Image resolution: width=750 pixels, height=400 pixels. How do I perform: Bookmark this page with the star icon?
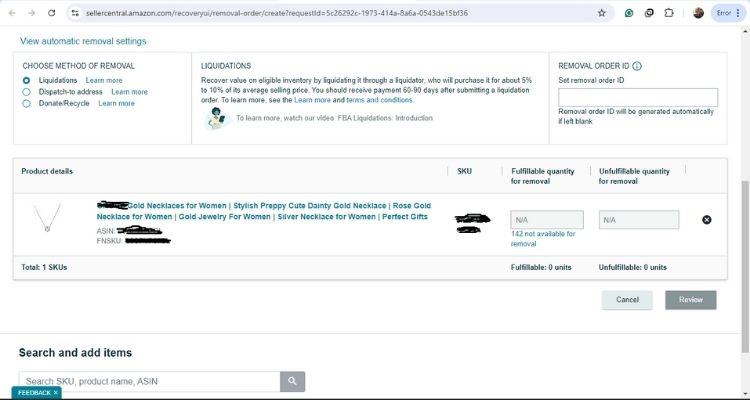[601, 13]
